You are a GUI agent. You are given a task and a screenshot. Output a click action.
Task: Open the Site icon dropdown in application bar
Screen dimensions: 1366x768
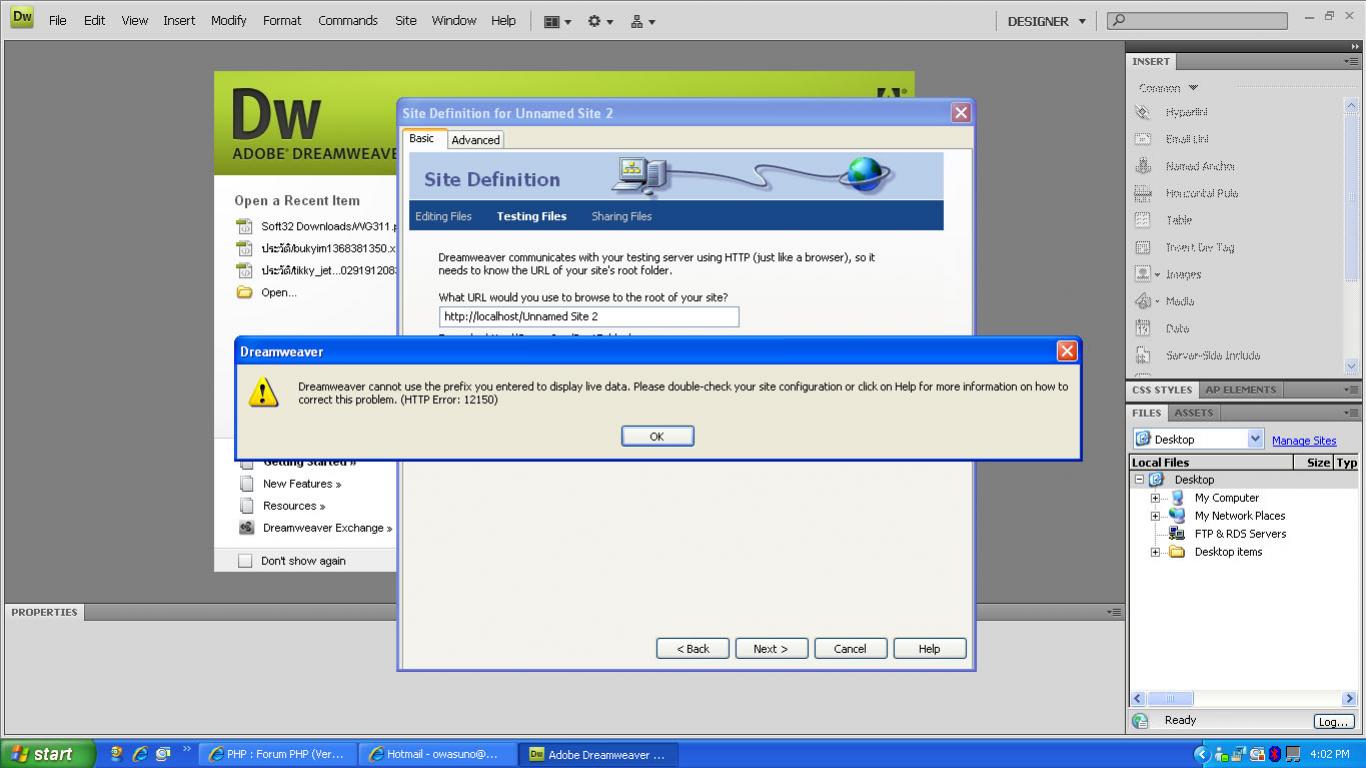[642, 21]
